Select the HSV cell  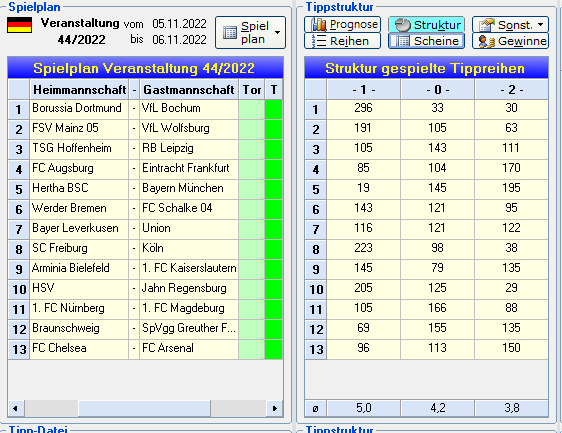click(x=79, y=289)
